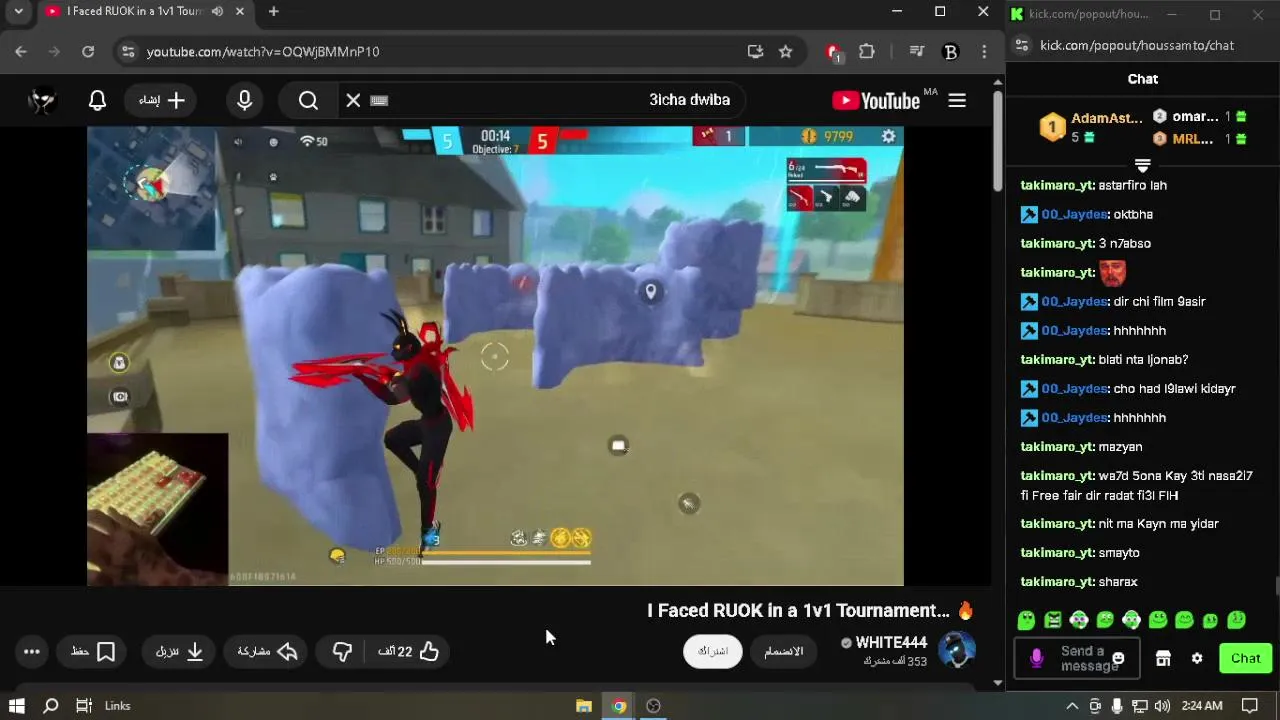Click the install app icon in address bar
Viewport: 1280px width, 720px height.
click(755, 51)
